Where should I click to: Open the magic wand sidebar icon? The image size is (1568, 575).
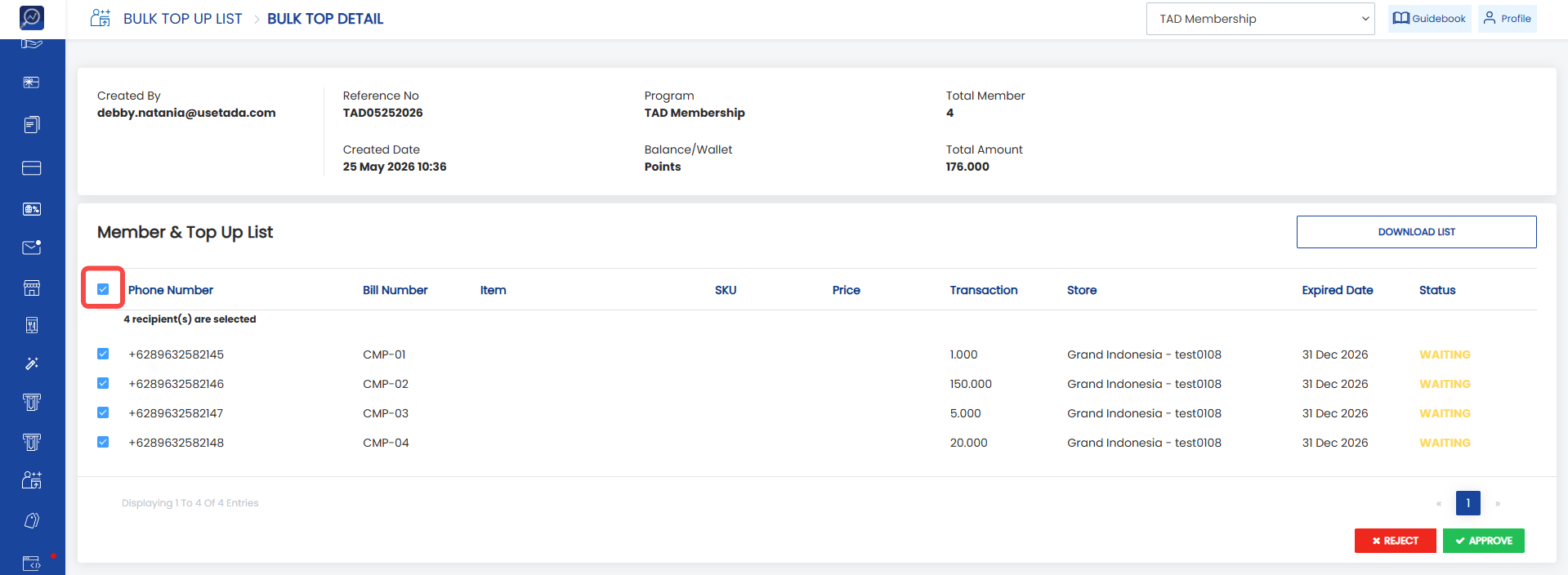click(31, 363)
